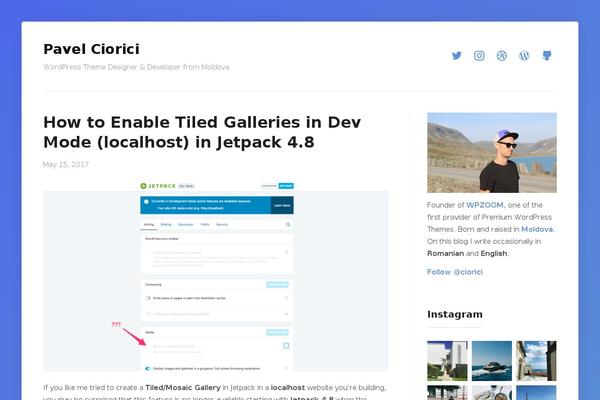
Task: Click the May 15, 2017 post date
Action: [66, 164]
